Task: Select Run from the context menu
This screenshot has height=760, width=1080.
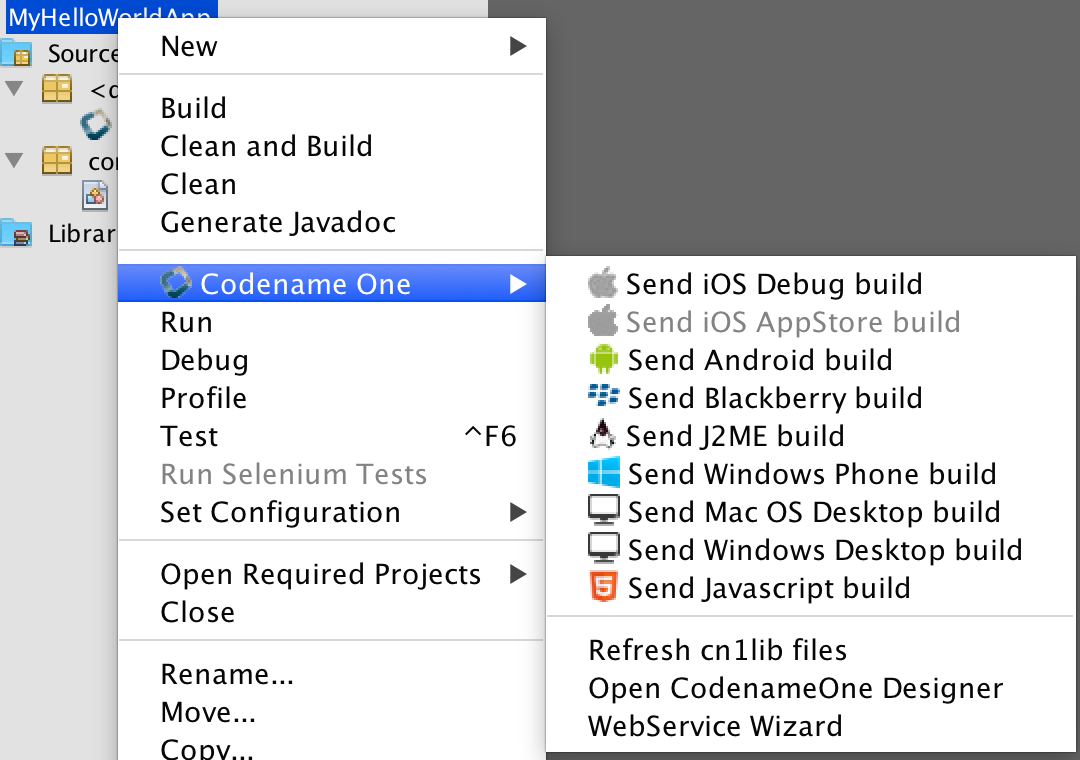Action: pos(186,322)
